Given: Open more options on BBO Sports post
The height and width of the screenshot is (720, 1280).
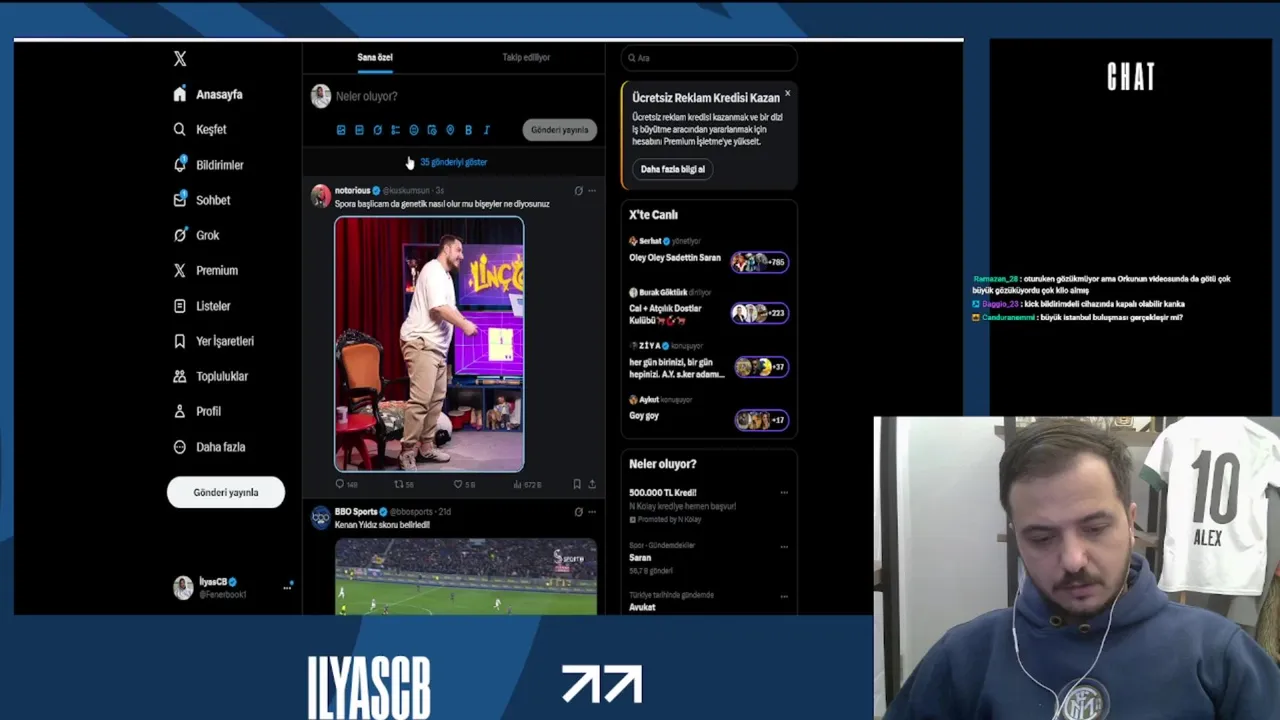Looking at the screenshot, I should [592, 511].
